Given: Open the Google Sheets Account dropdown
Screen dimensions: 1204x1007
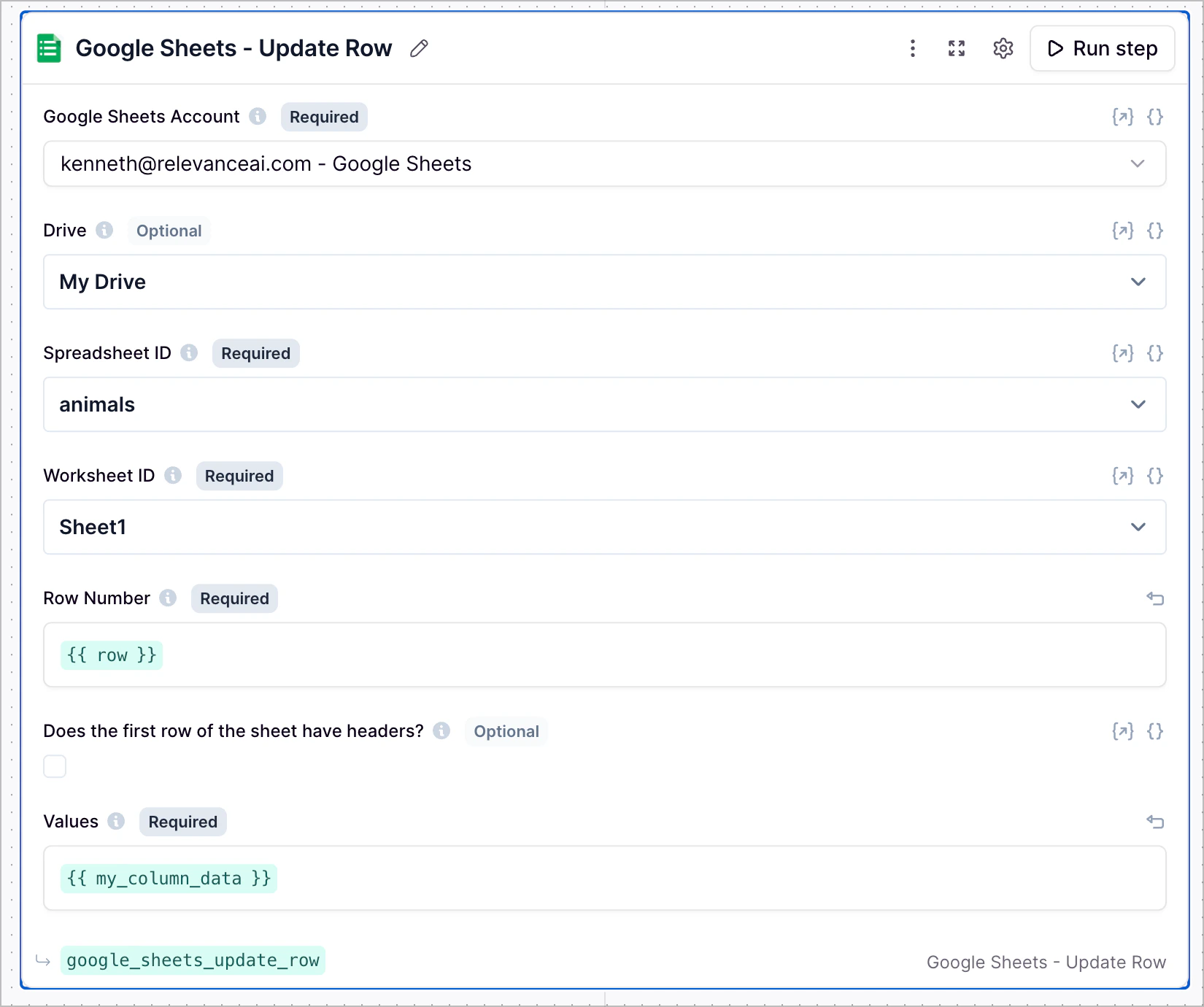Looking at the screenshot, I should 1139,163.
